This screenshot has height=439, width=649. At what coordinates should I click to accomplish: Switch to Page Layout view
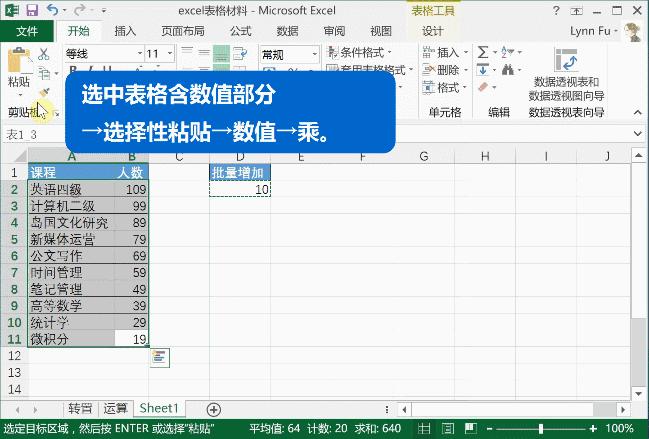[447, 428]
